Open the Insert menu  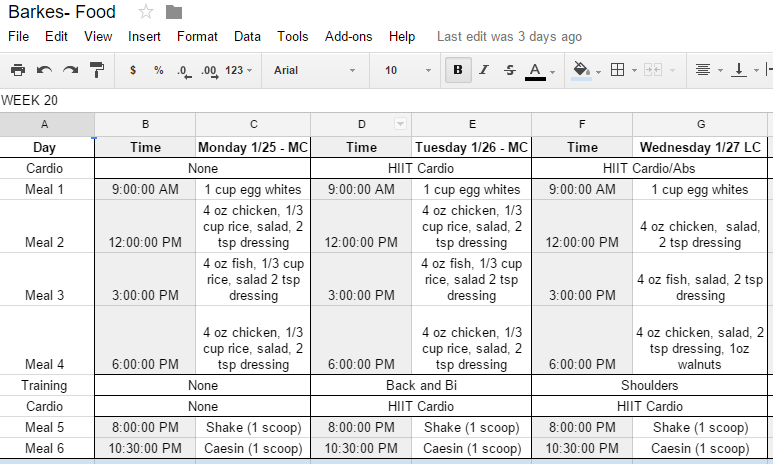pyautogui.click(x=144, y=36)
